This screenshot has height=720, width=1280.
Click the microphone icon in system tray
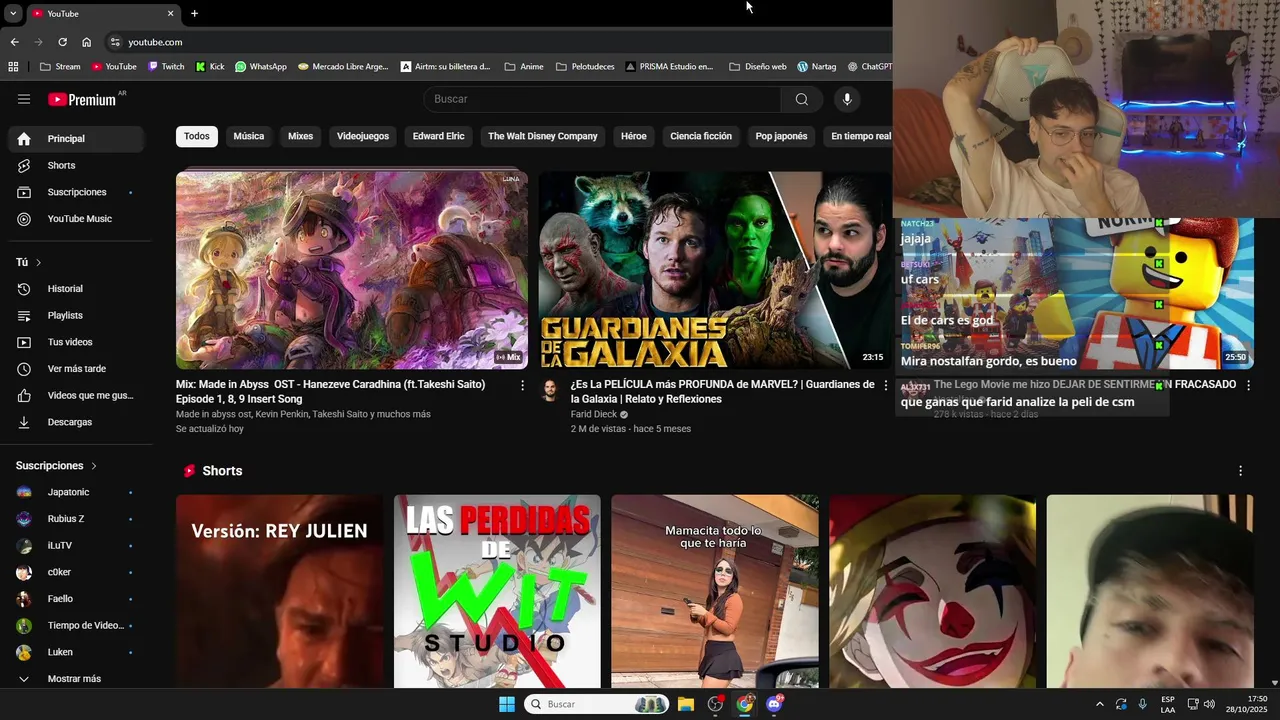pyautogui.click(x=1142, y=704)
